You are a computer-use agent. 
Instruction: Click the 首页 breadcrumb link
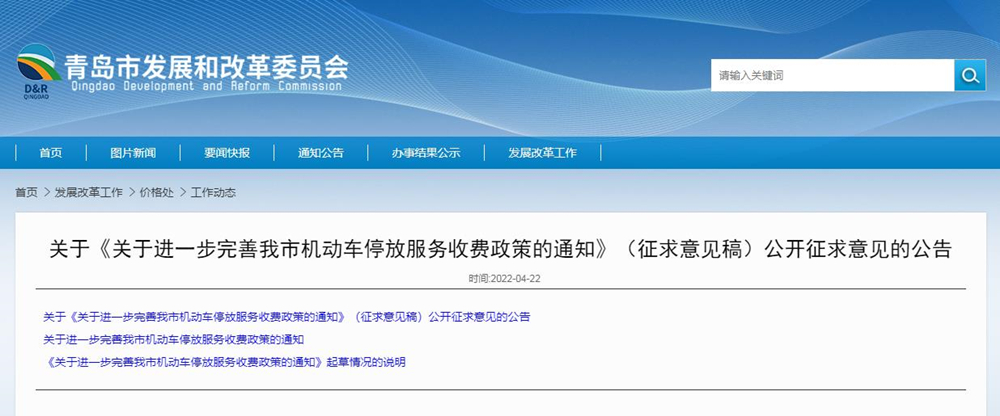tap(26, 192)
